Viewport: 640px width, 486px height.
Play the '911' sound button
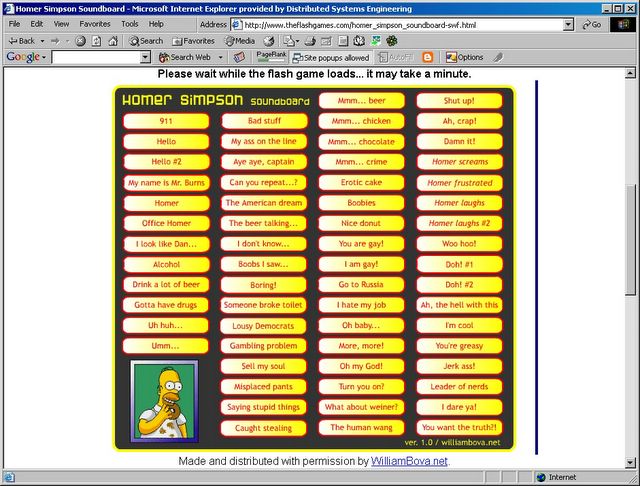click(x=166, y=121)
